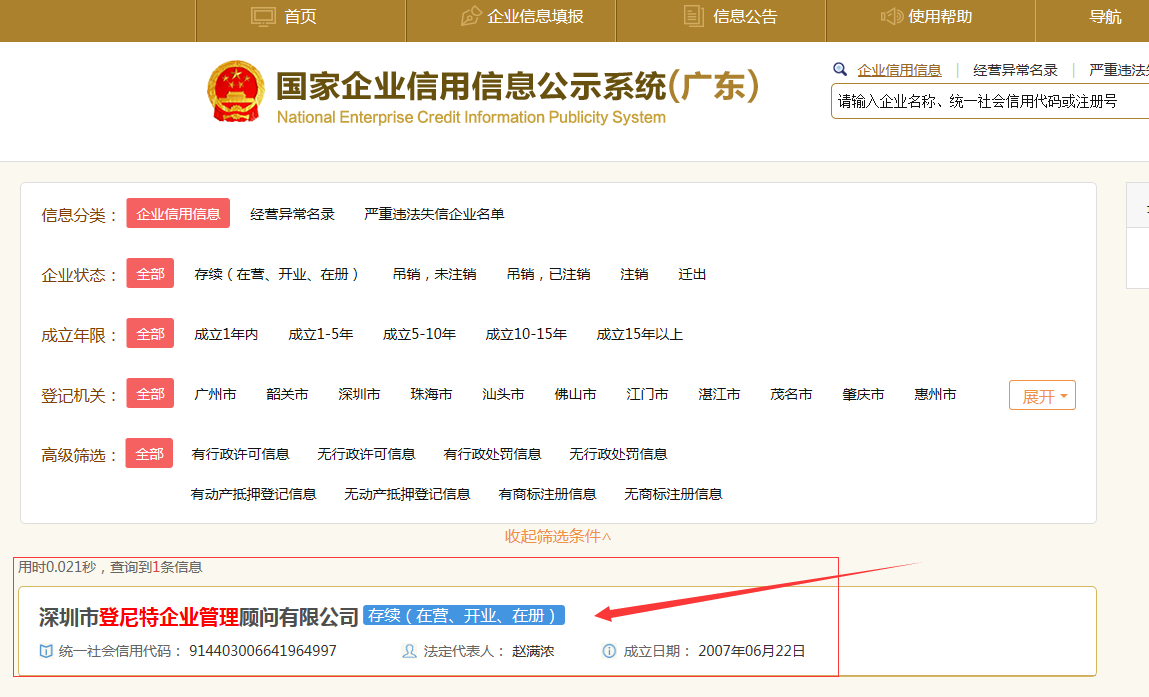Image resolution: width=1149 pixels, height=697 pixels.
Task: Select the 经营异常名录 search tab
Action: 1015,70
